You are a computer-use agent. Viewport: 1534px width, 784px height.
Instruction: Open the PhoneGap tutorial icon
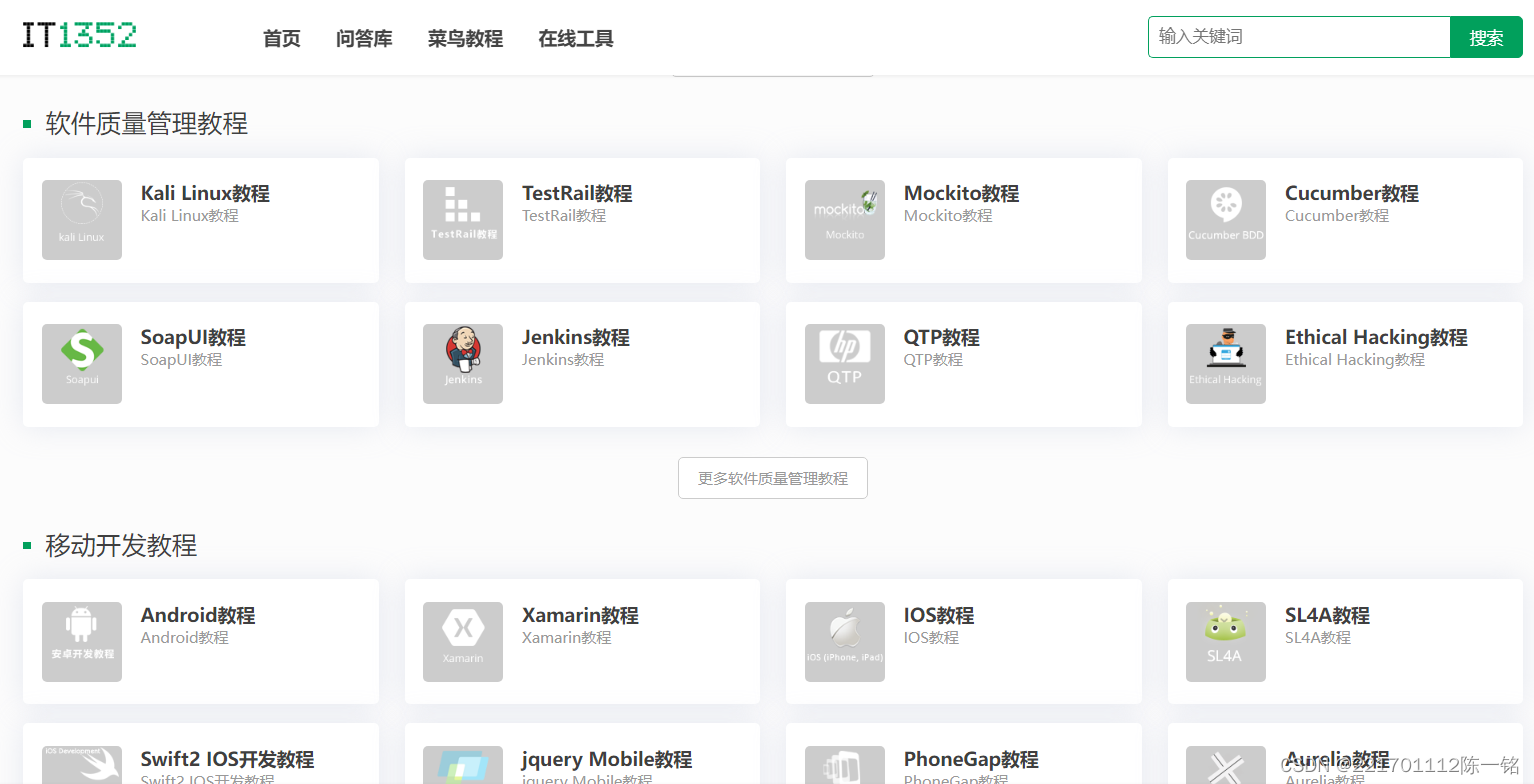845,765
